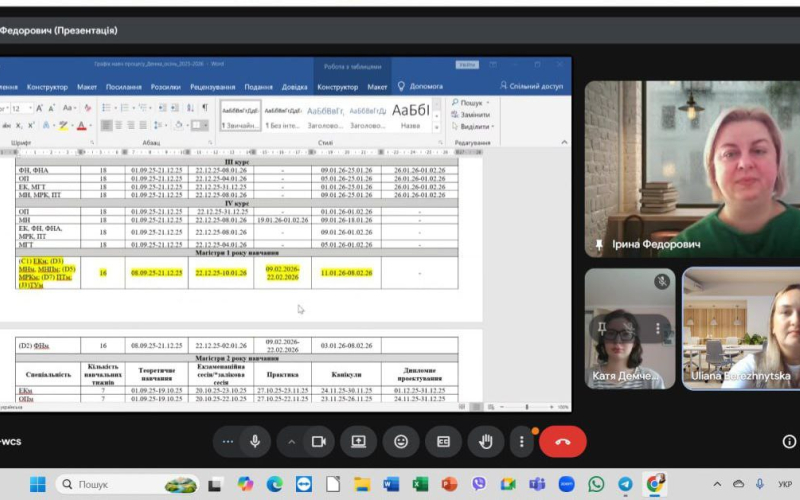The height and width of the screenshot is (500, 800).
Task: Expand the microphone options next to mic
Action: [228, 441]
